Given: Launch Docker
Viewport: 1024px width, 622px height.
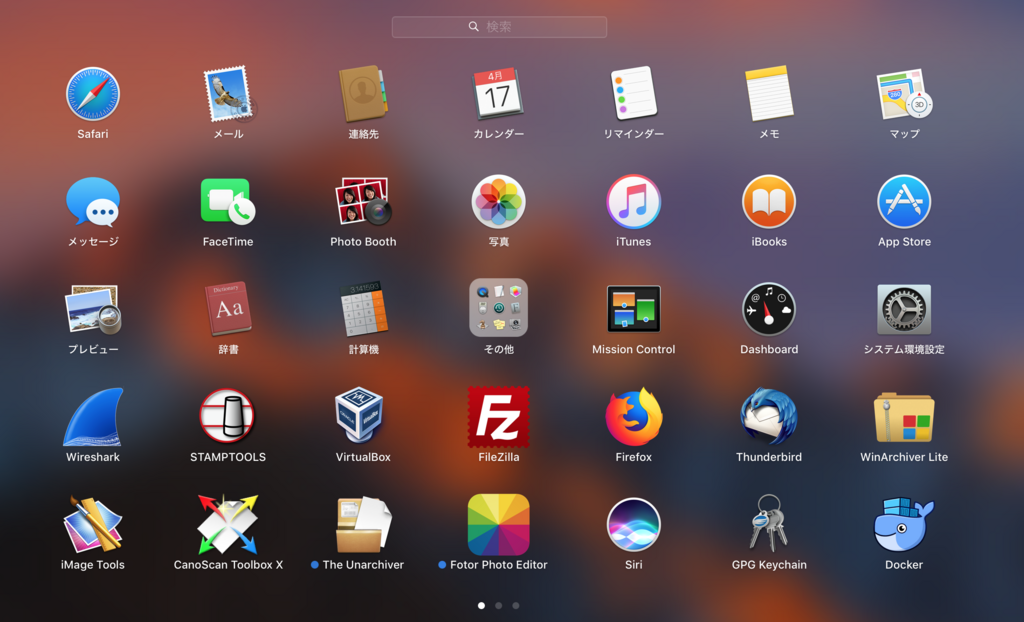Looking at the screenshot, I should [904, 525].
